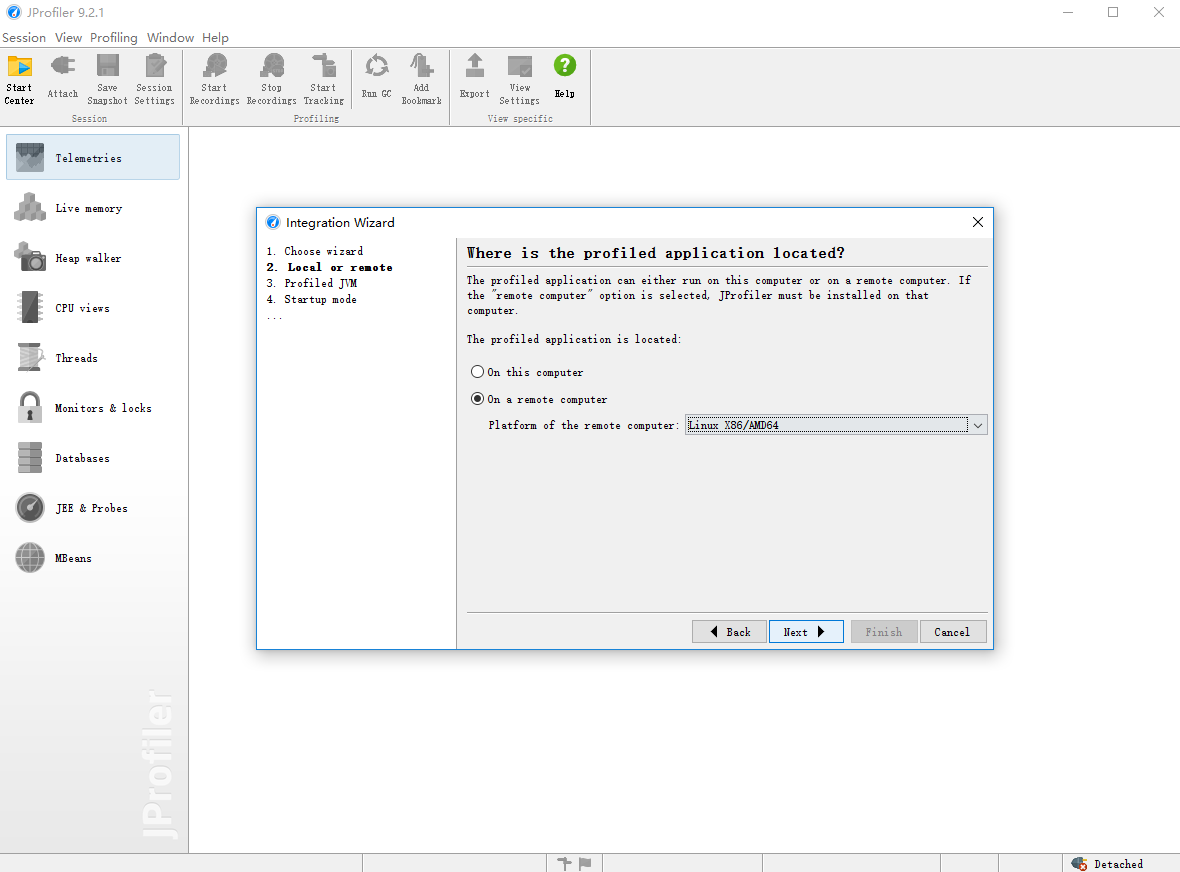Open the Profiling menu
The width and height of the screenshot is (1180, 872).
click(x=114, y=38)
